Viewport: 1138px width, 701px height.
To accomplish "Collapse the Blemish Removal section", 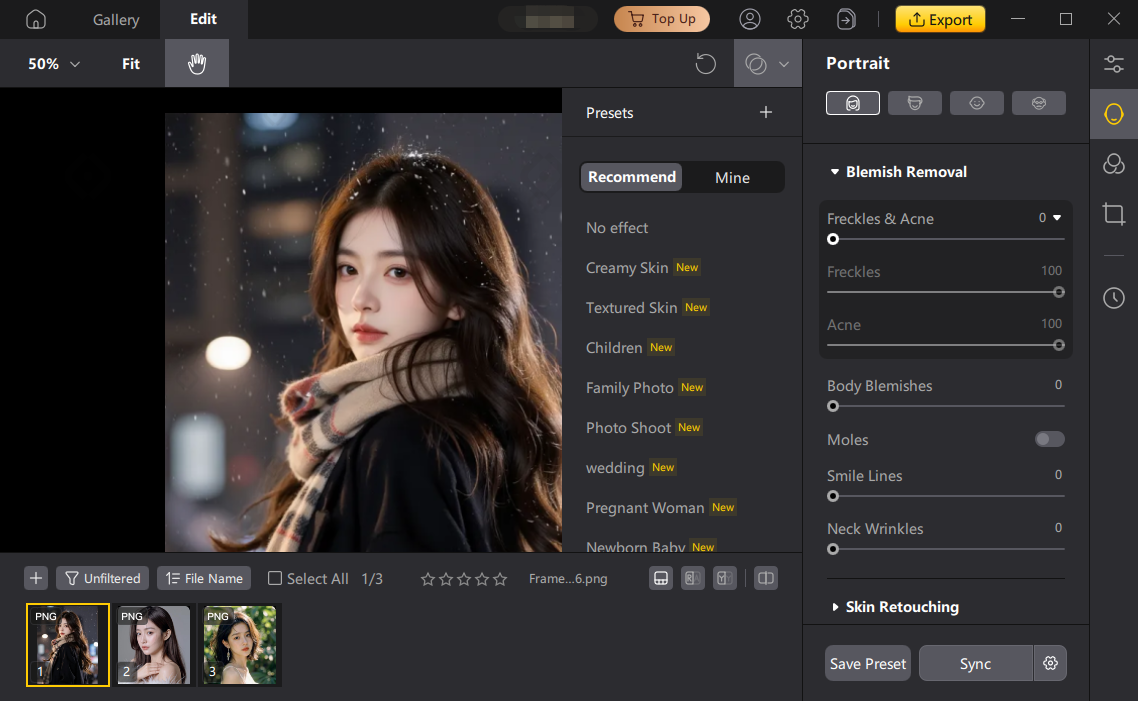I will 836,171.
